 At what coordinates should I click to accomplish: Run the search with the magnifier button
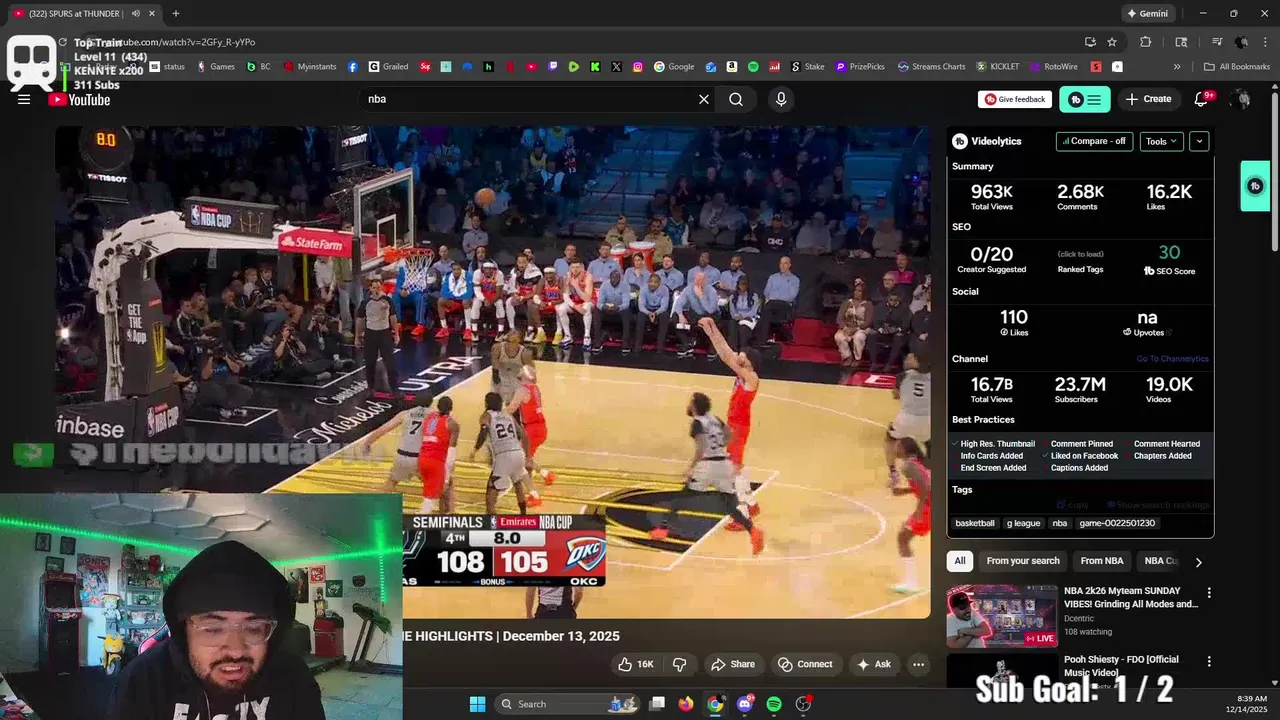click(736, 99)
